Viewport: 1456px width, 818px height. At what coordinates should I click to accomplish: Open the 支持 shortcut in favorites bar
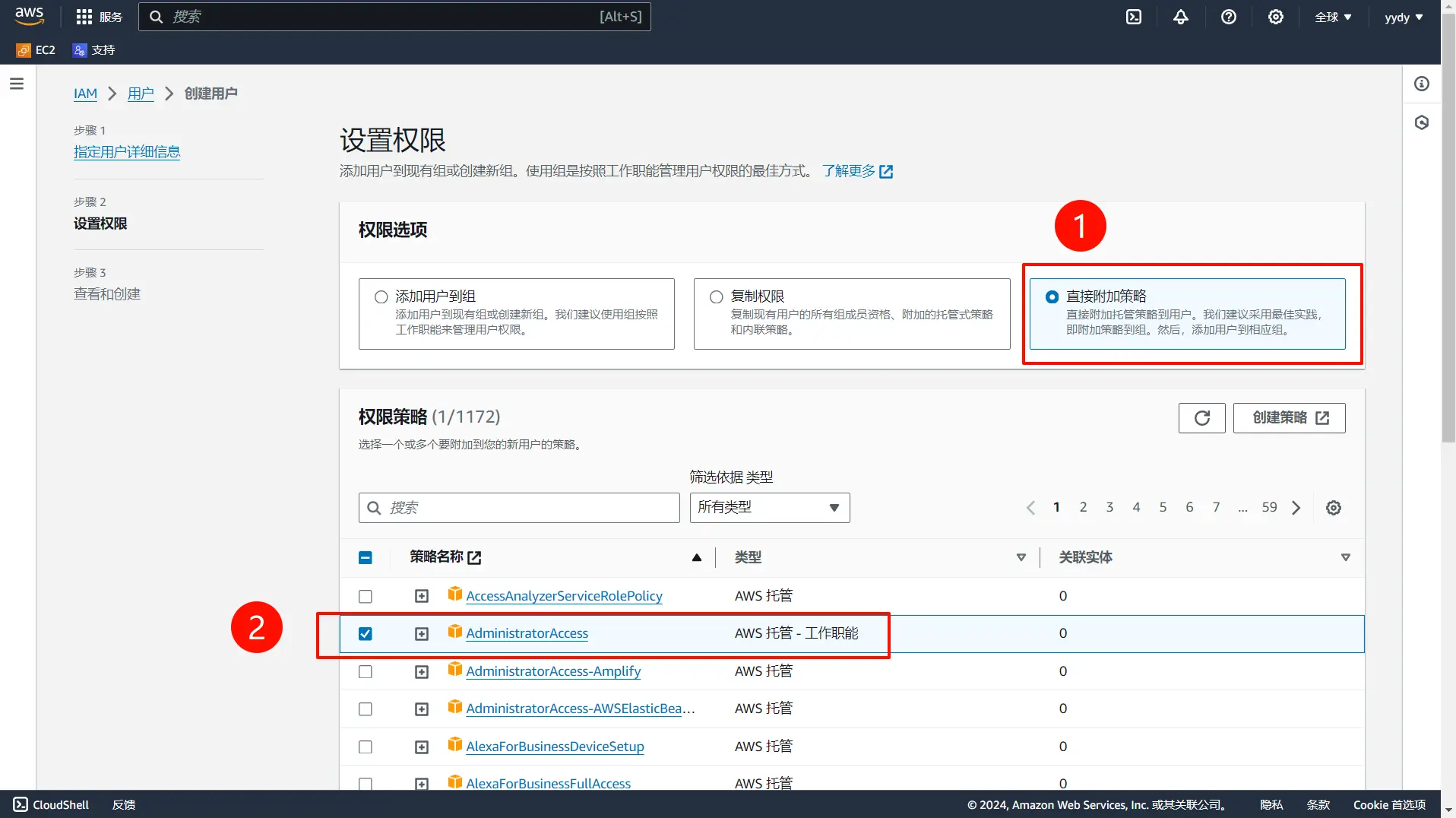coord(93,50)
